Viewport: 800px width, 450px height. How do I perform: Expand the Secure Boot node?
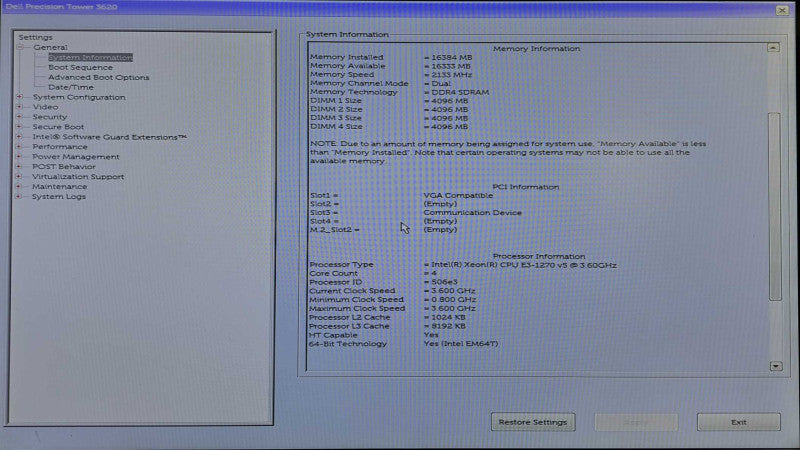[x=19, y=127]
